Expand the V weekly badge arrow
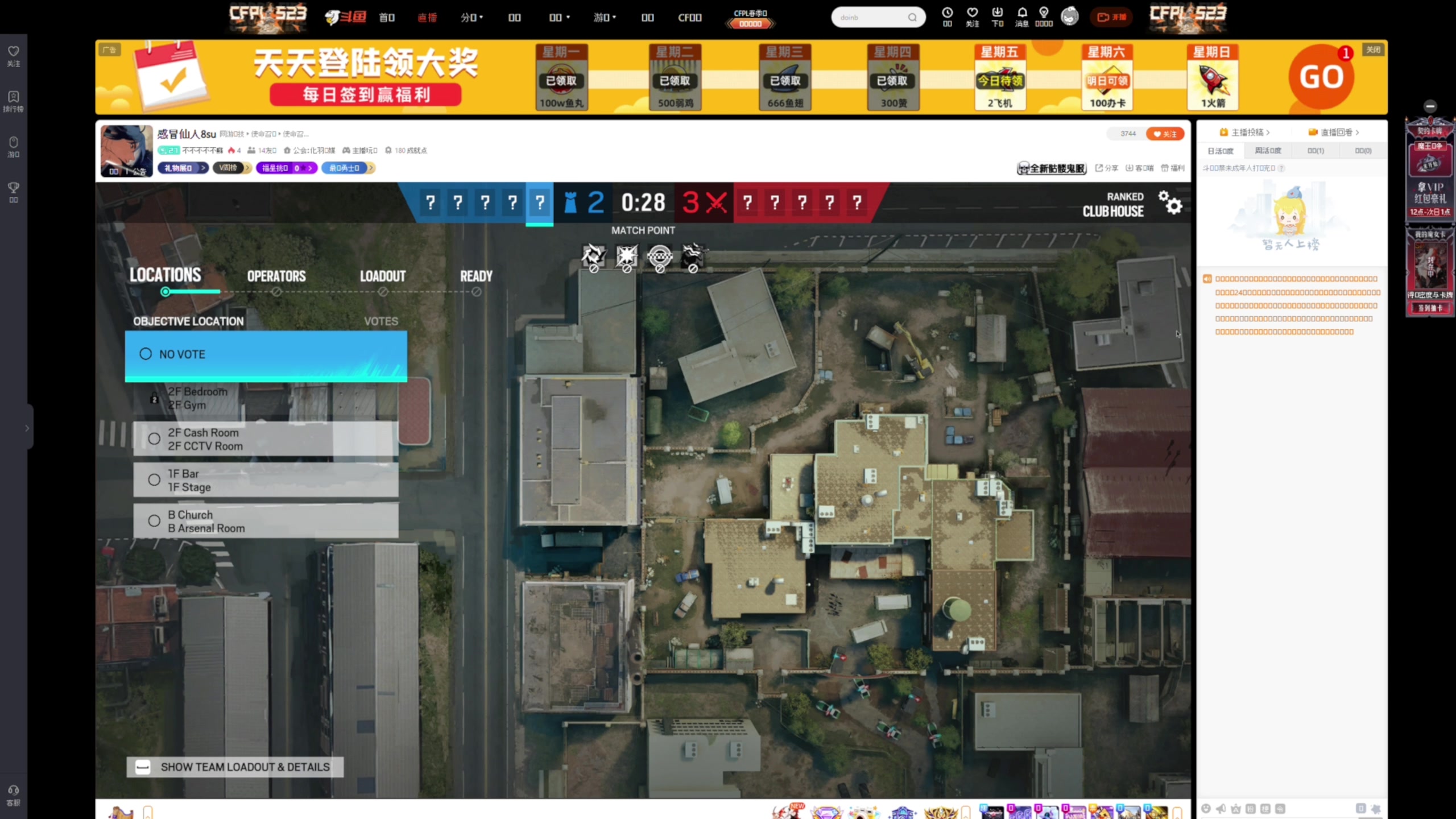 (247, 168)
